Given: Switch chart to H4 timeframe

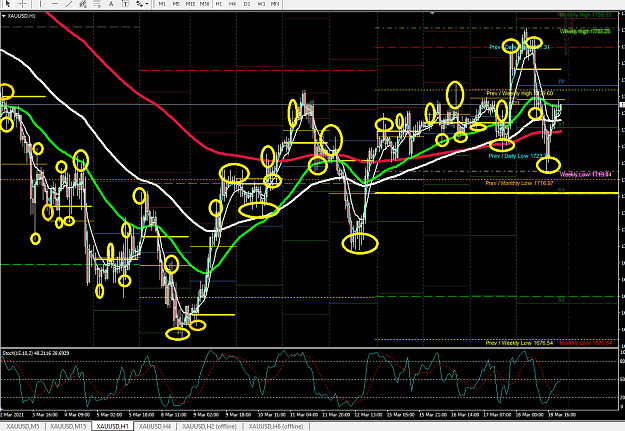Looking at the screenshot, I should point(232,4).
